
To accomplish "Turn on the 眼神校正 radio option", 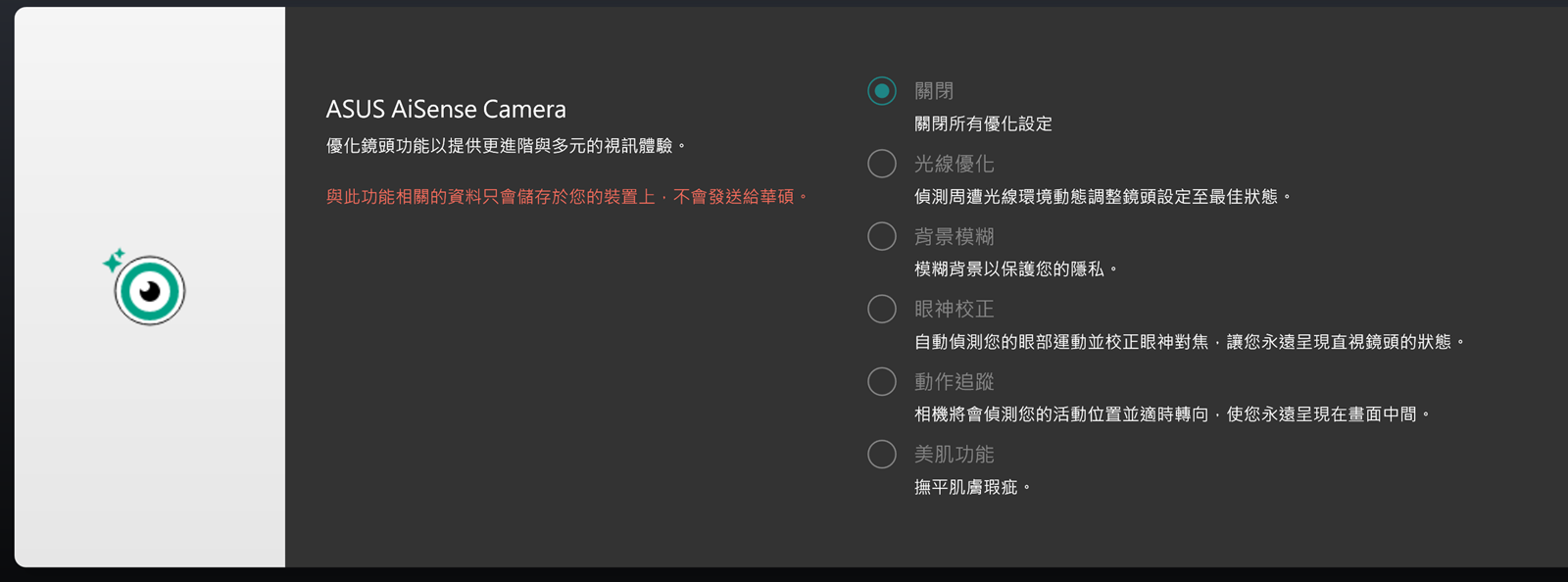I will pyautogui.click(x=882, y=309).
